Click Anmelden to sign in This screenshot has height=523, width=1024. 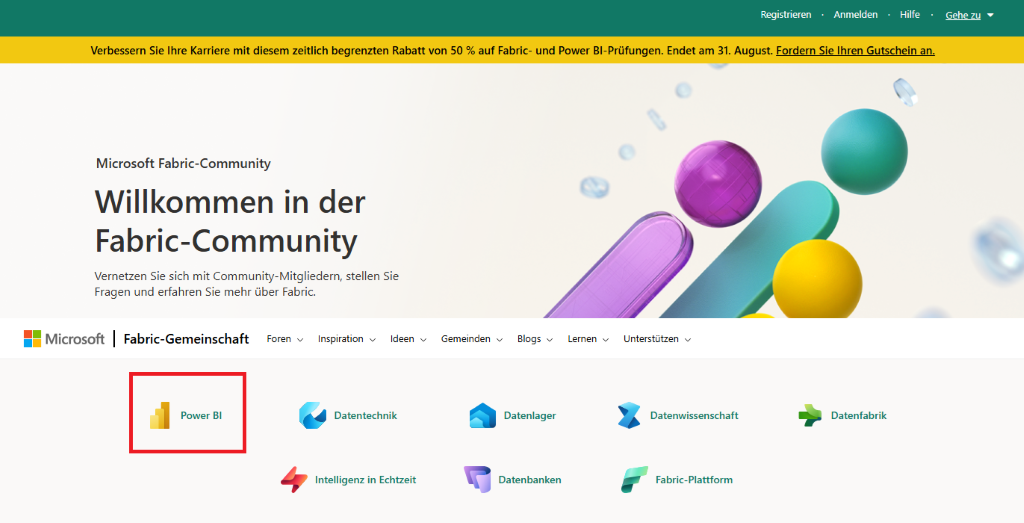(x=856, y=14)
